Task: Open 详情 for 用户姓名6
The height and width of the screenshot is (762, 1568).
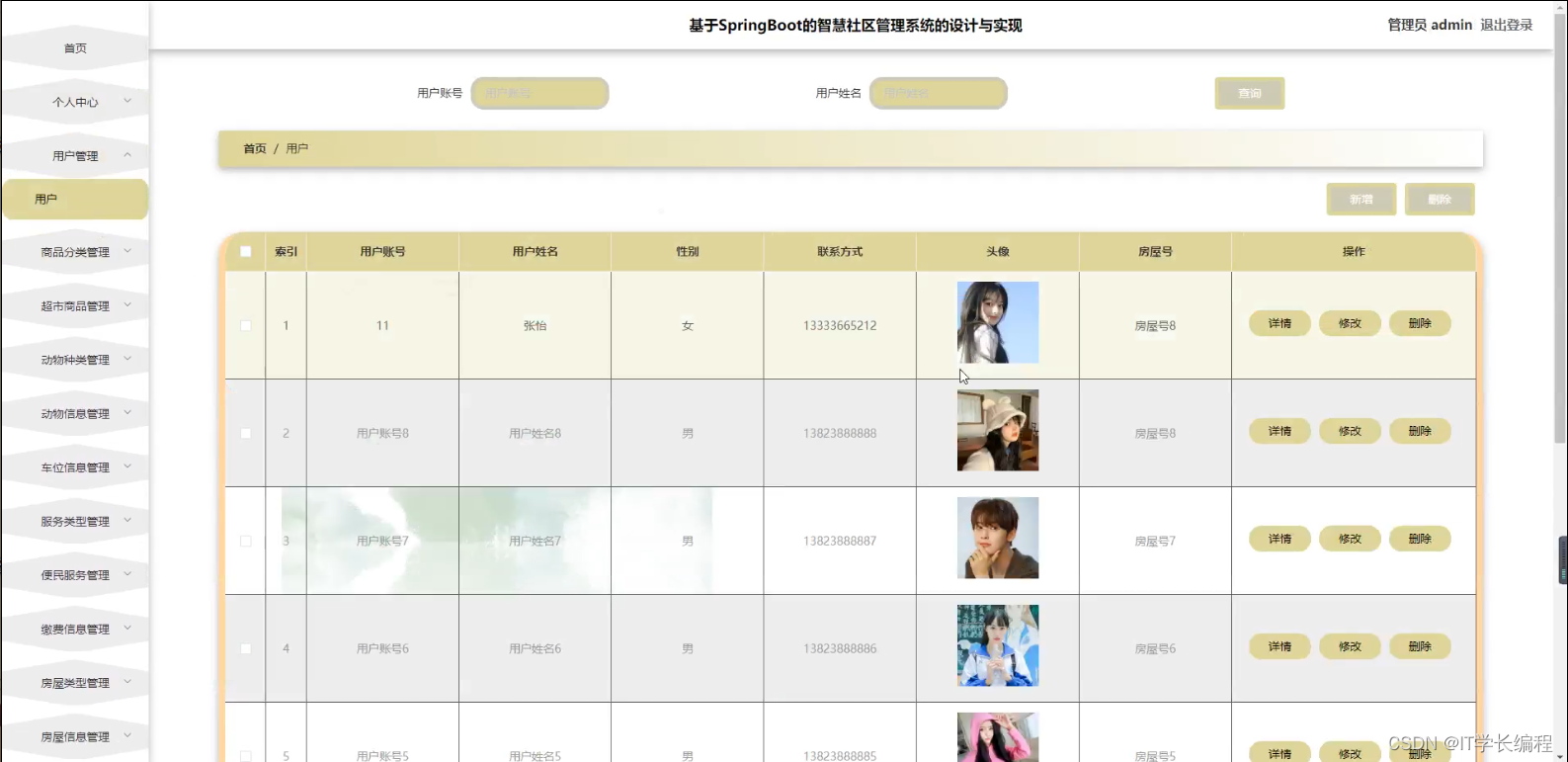Action: pos(1279,646)
